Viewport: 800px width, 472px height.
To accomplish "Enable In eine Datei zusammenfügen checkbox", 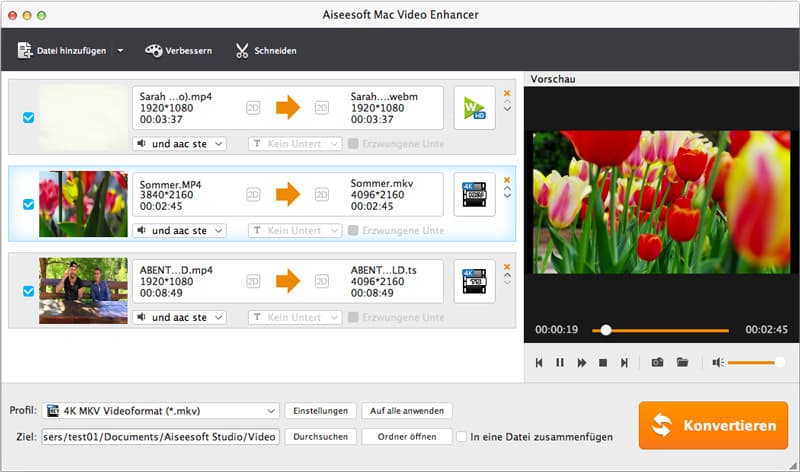I will 461,437.
